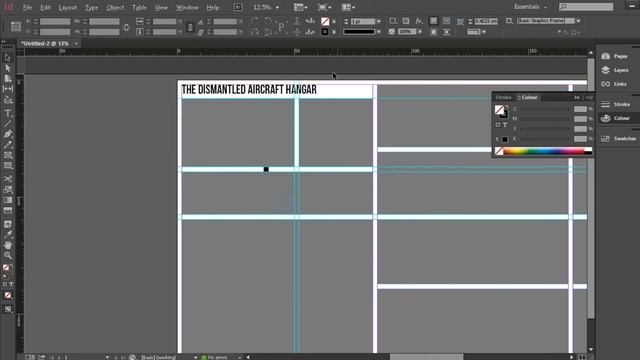This screenshot has width=640, height=360.
Task: Toggle constrain proportions for scaling
Action: point(190,27)
